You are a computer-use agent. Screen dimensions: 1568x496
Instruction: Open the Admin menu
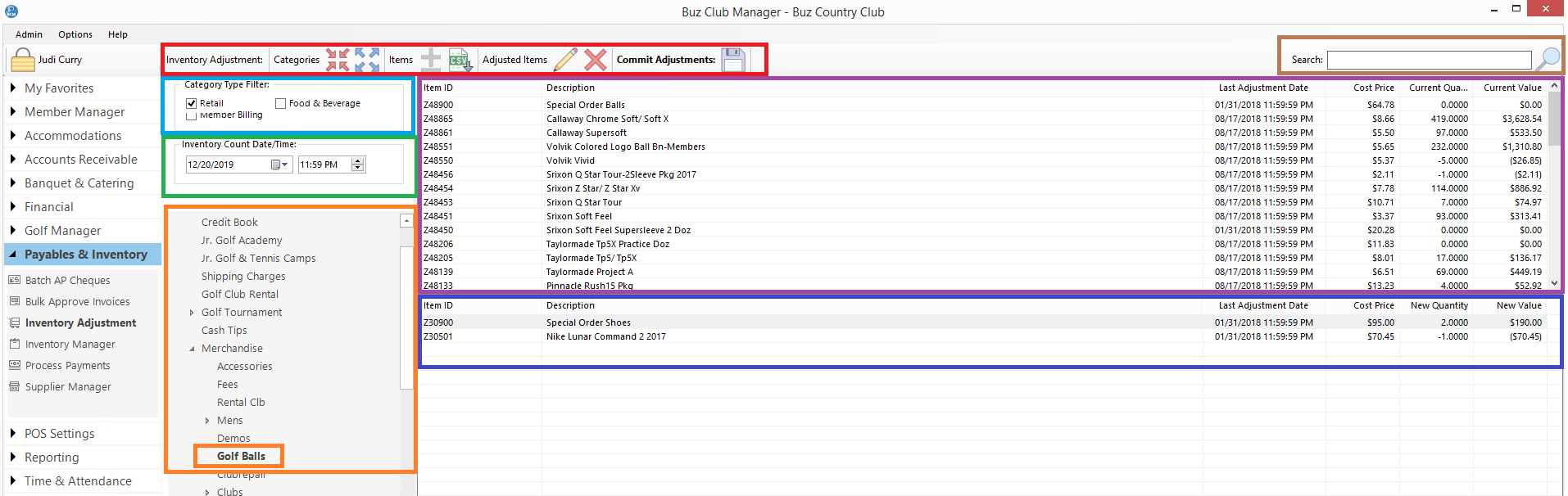coord(29,34)
